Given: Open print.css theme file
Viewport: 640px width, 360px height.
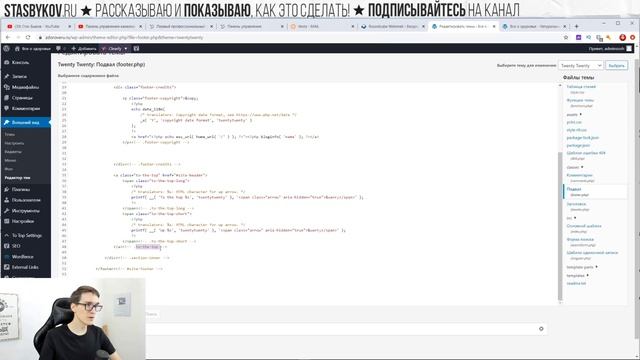Looking at the screenshot, I should pos(573,122).
